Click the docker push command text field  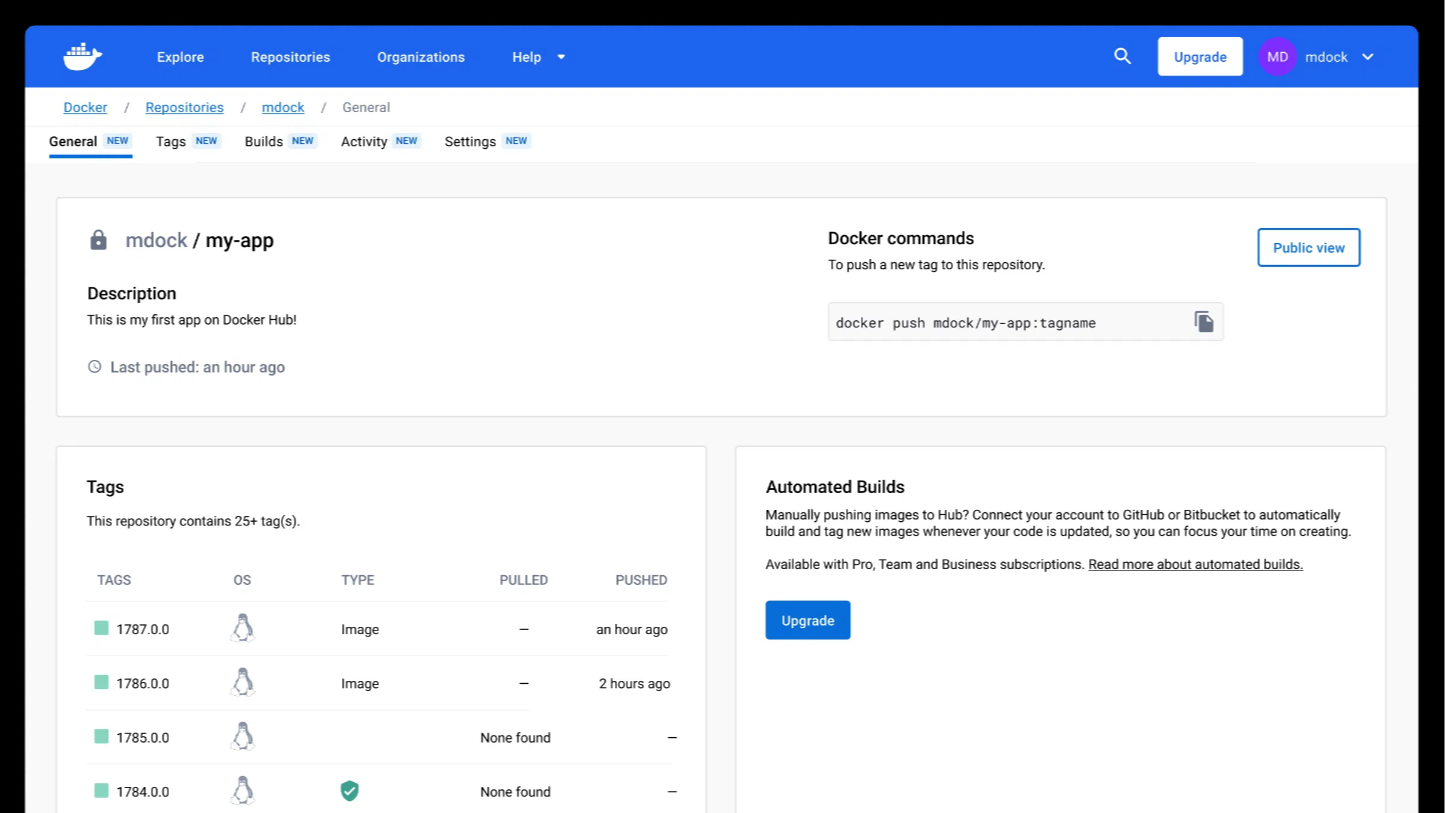(x=1025, y=322)
